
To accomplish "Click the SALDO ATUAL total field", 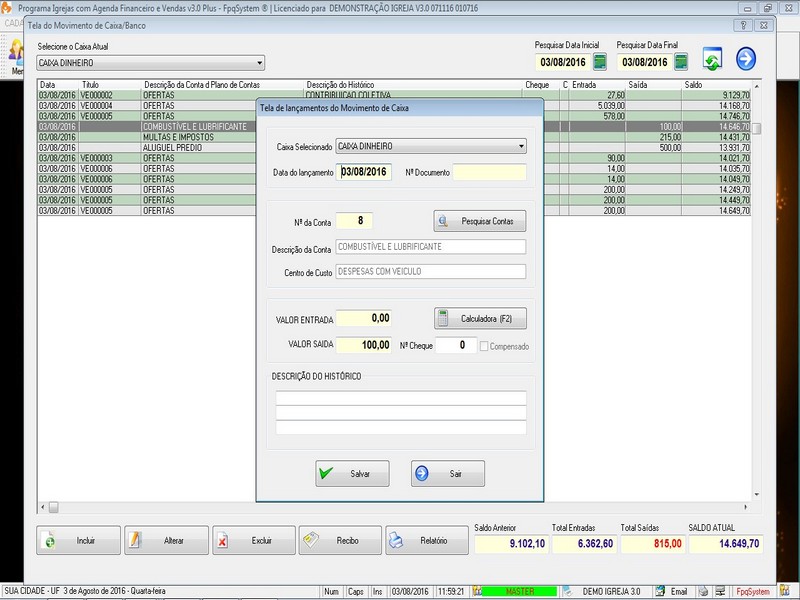I will coord(726,544).
